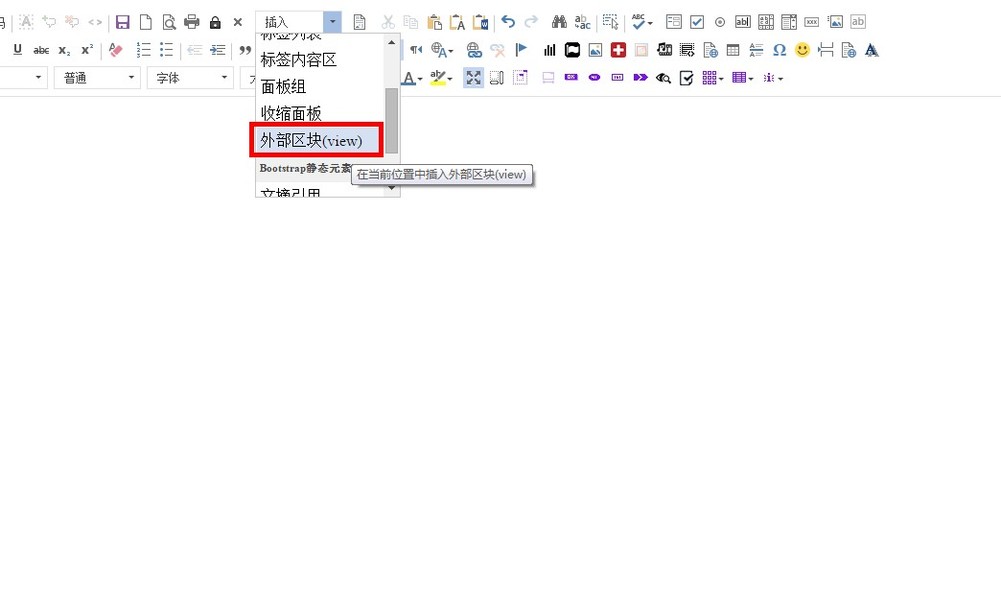Click the insert list scroll-up arrow

pyautogui.click(x=392, y=42)
